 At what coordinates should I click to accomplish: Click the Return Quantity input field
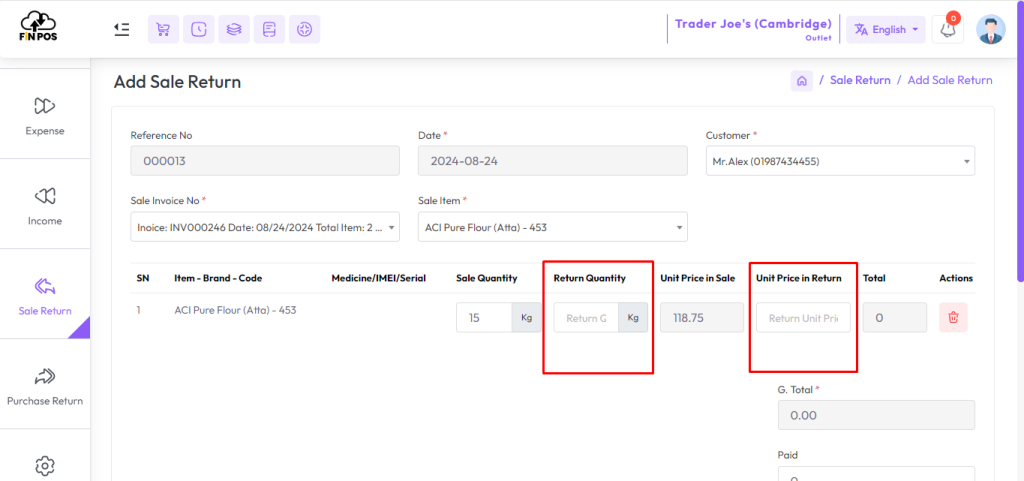point(586,318)
